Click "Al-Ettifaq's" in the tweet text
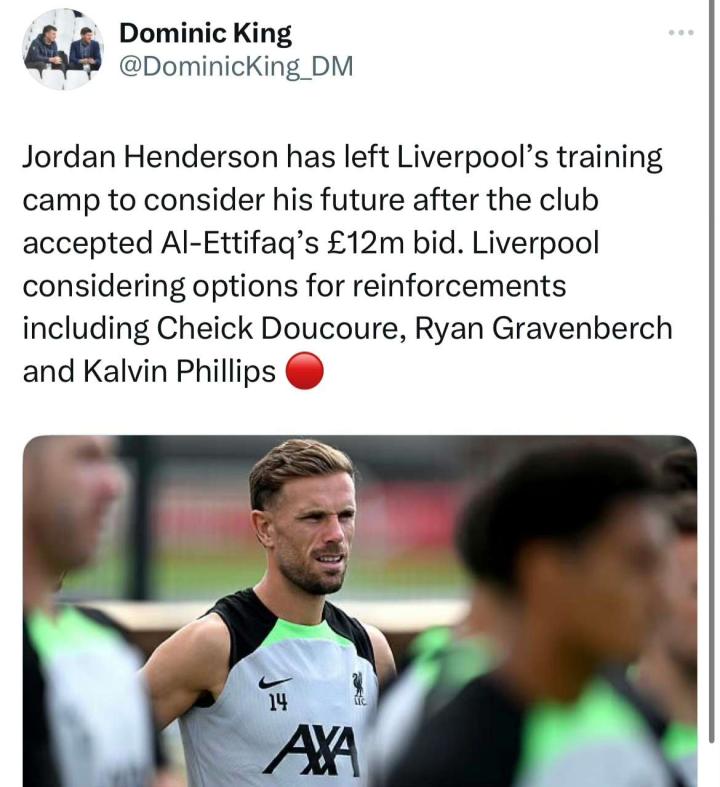Screen dimensions: 720x787 [x=240, y=243]
